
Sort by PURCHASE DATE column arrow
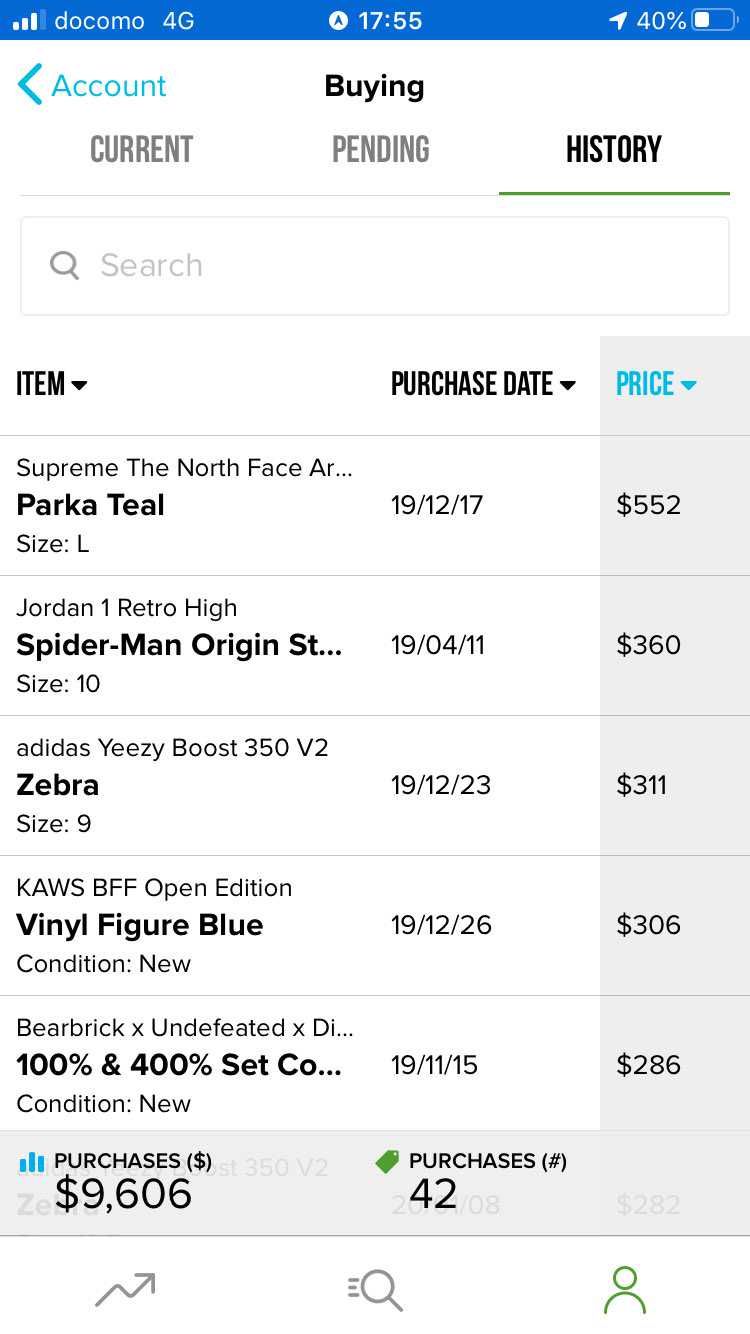coord(568,385)
